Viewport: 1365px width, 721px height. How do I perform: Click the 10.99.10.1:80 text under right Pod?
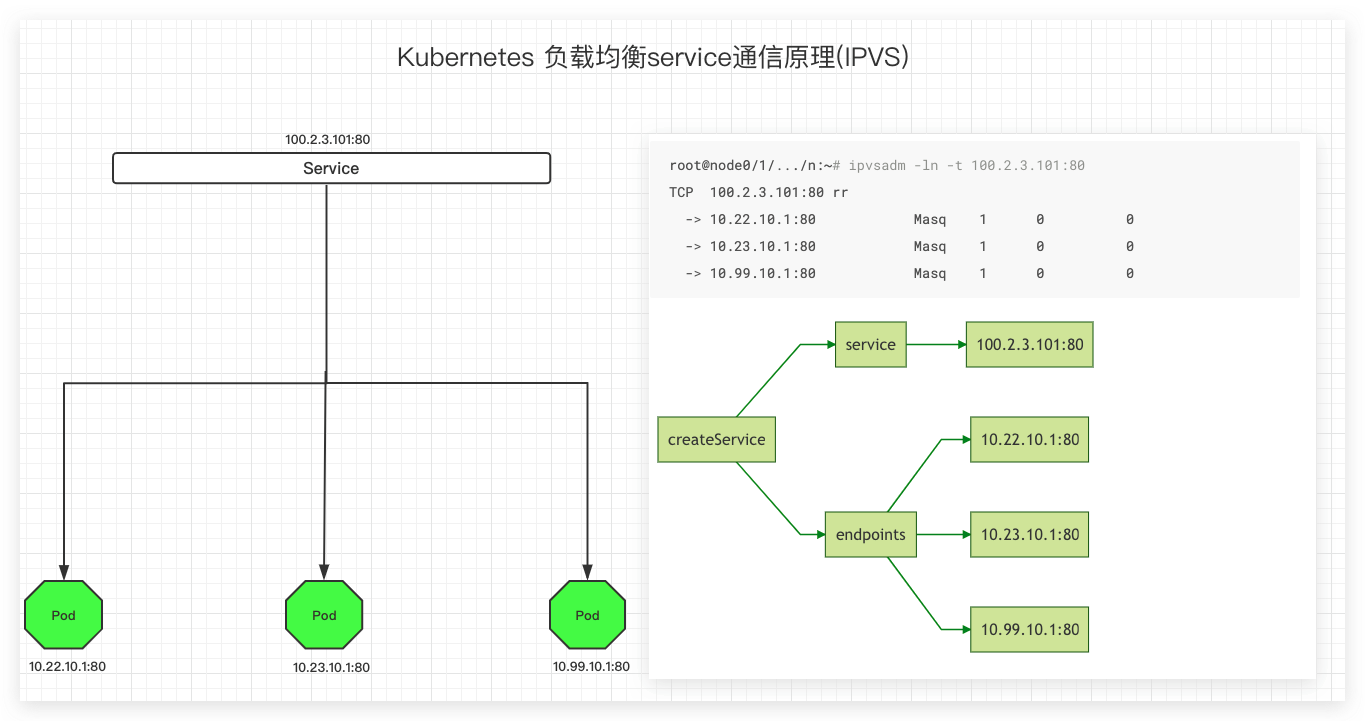pos(591,666)
